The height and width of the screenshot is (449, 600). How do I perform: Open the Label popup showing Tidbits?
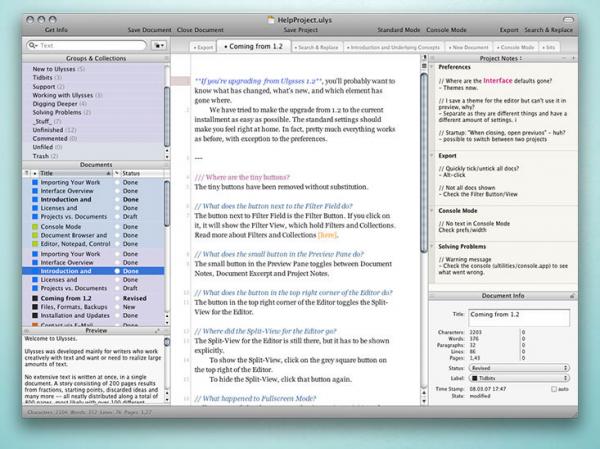tap(519, 378)
